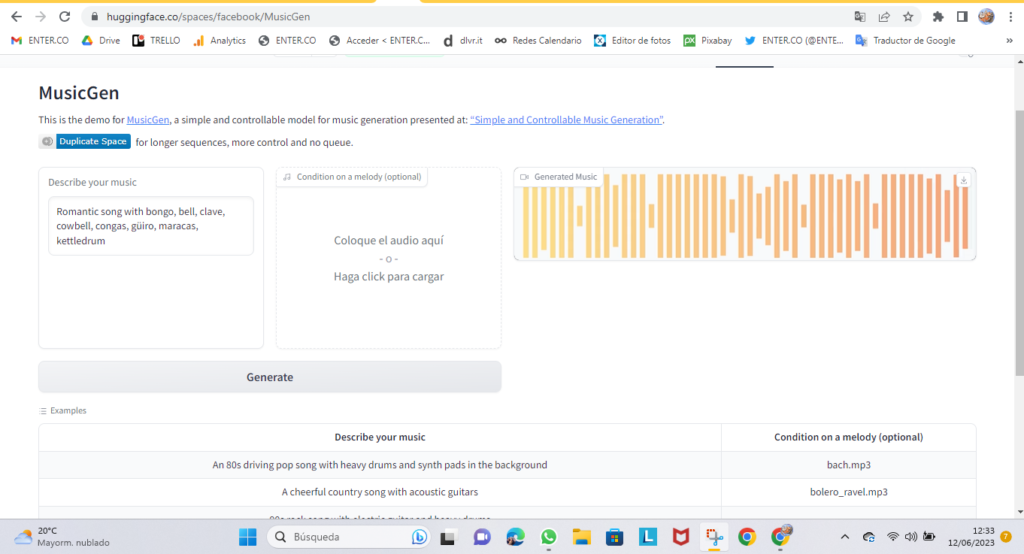The image size is (1024, 554).
Task: Open Google Chrome from the taskbar
Action: [x=747, y=537]
